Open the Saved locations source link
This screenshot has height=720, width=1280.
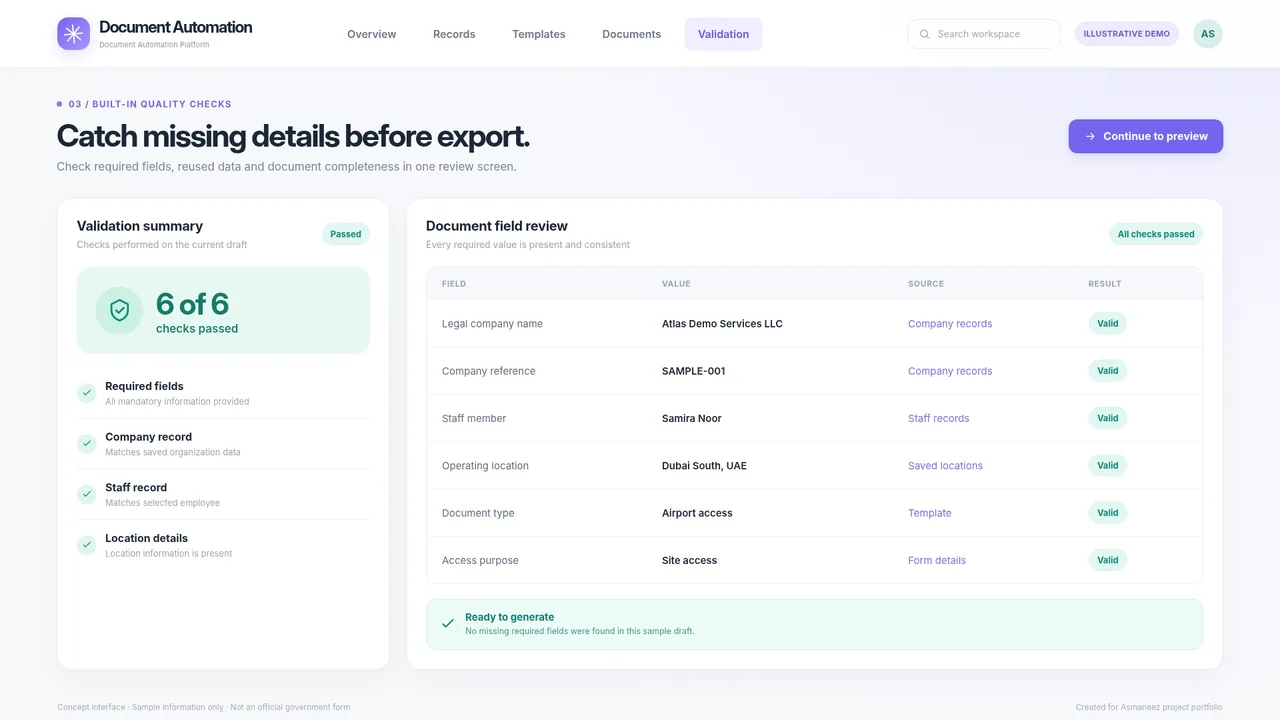[946, 466]
